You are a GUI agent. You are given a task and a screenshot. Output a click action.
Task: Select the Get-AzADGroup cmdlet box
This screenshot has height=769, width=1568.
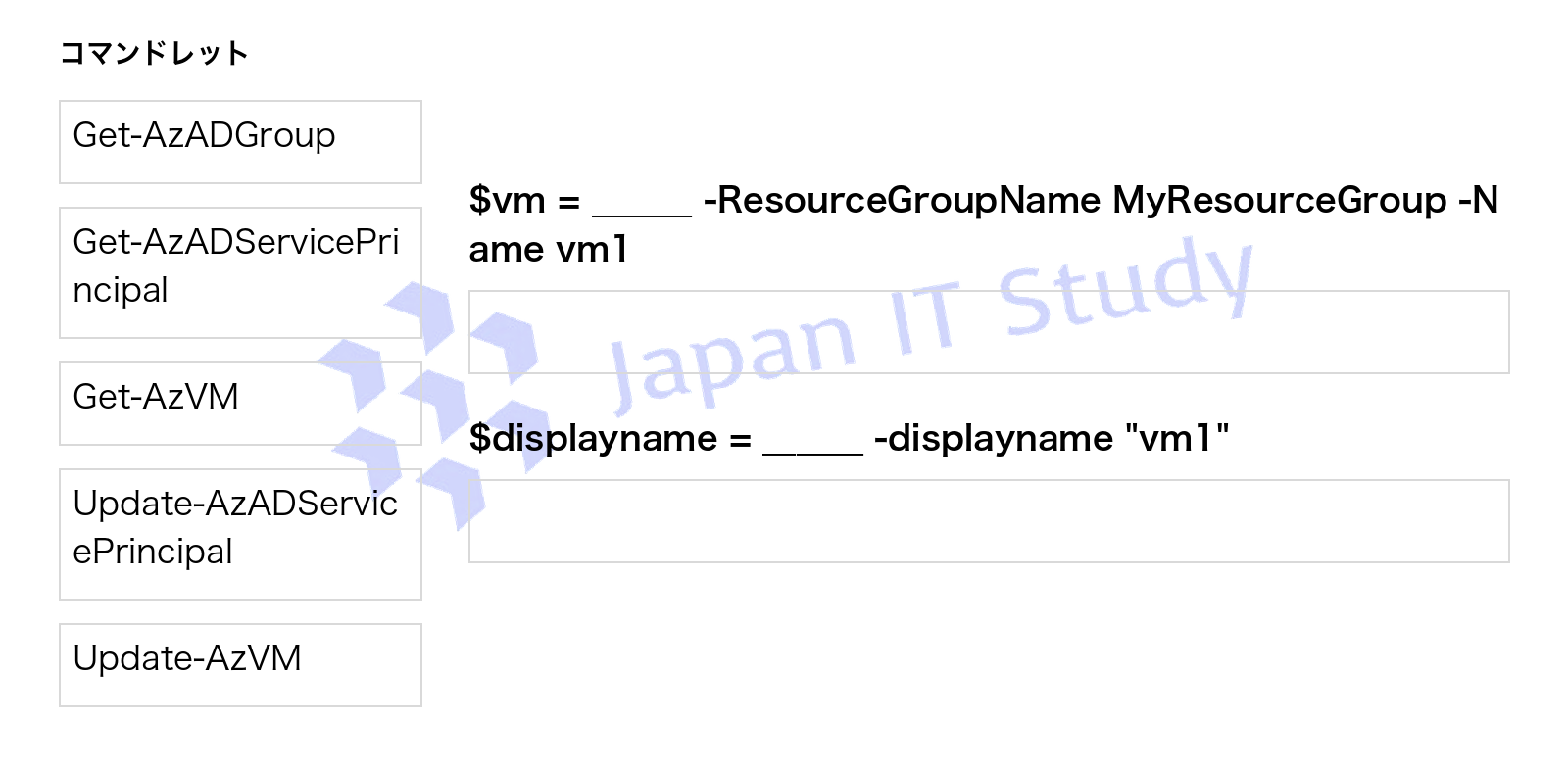[240, 142]
